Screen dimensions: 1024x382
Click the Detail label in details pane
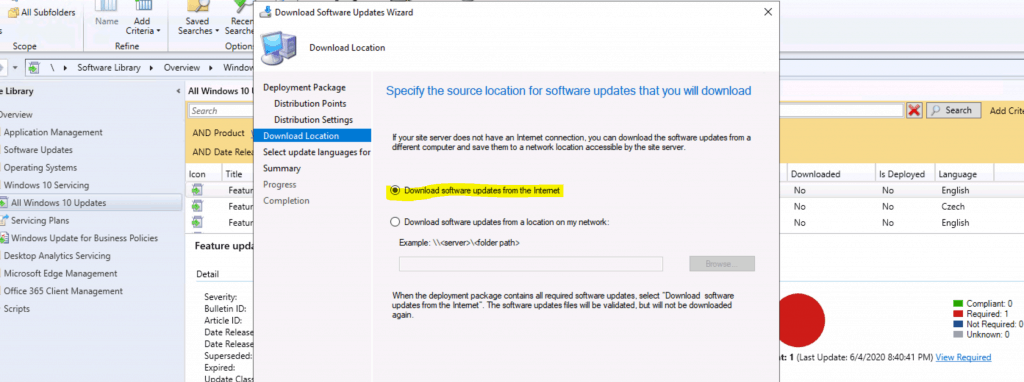(x=208, y=274)
